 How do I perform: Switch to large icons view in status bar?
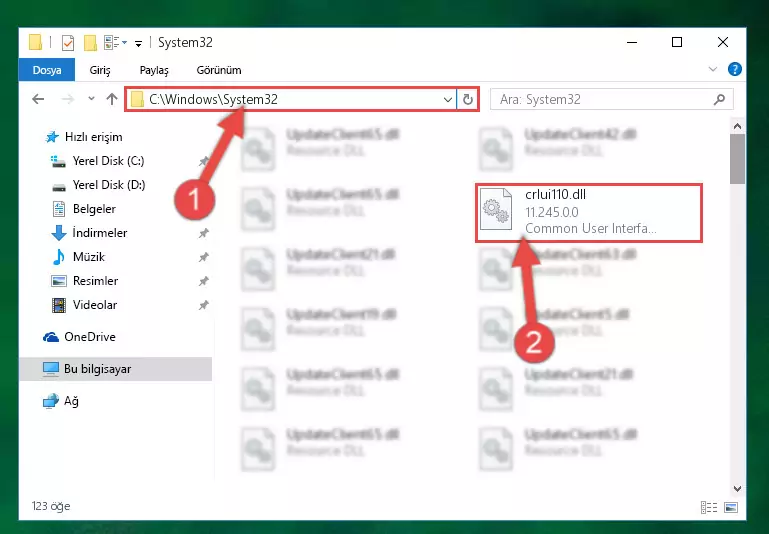(x=731, y=507)
